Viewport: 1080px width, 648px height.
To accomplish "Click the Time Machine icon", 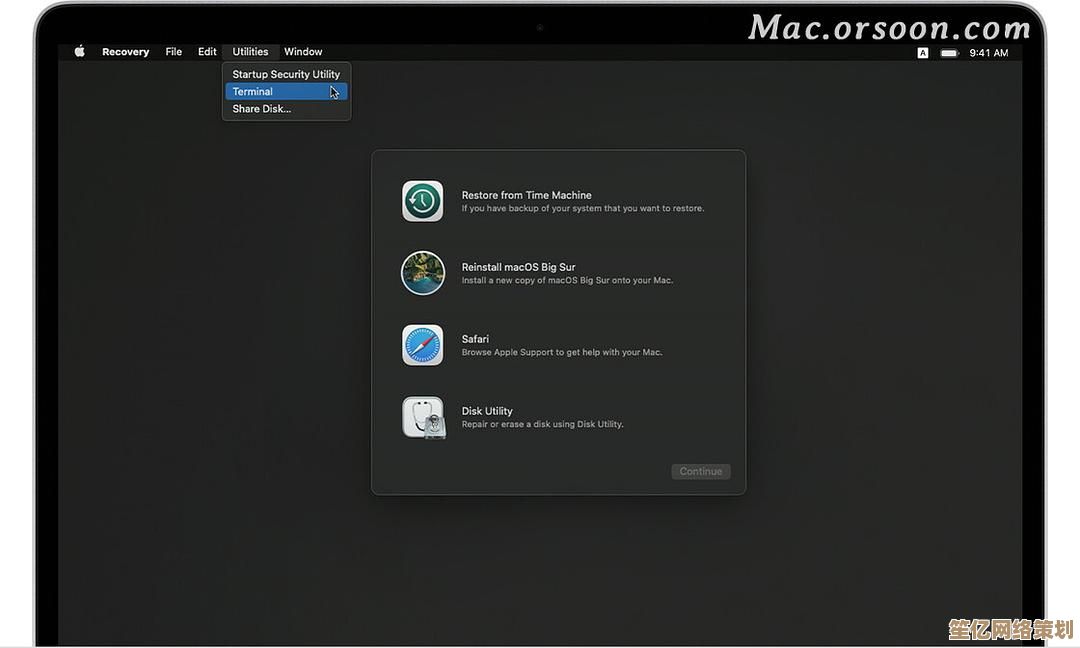I will tap(422, 201).
